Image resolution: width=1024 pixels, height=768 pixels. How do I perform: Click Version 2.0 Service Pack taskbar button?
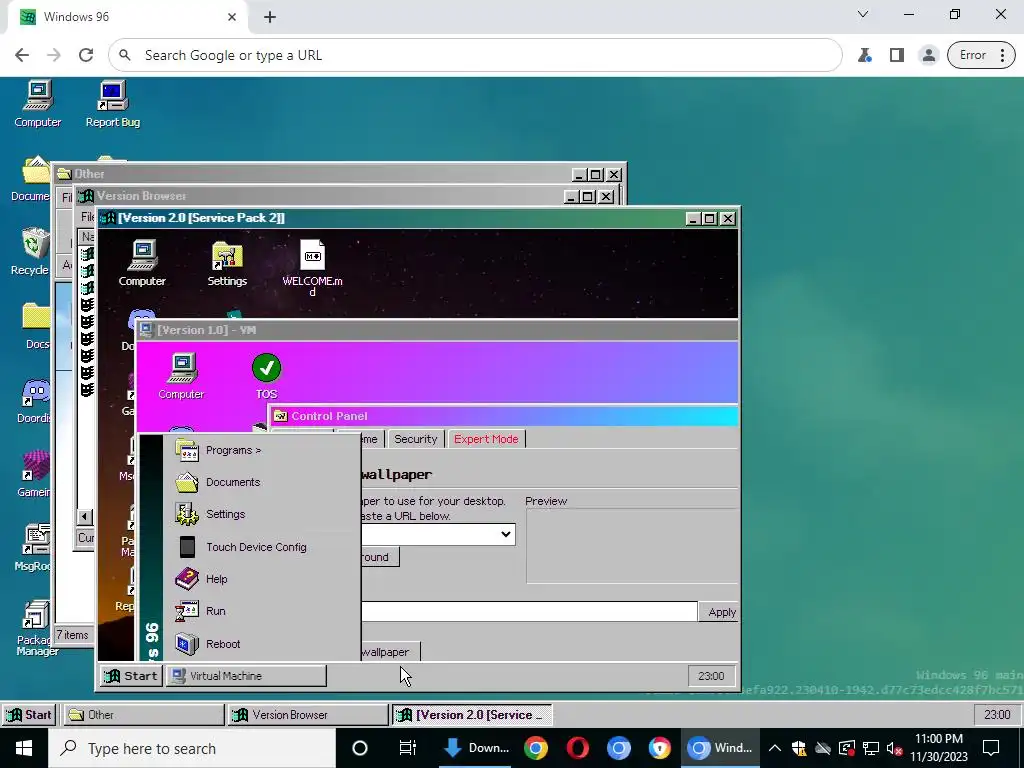472,714
